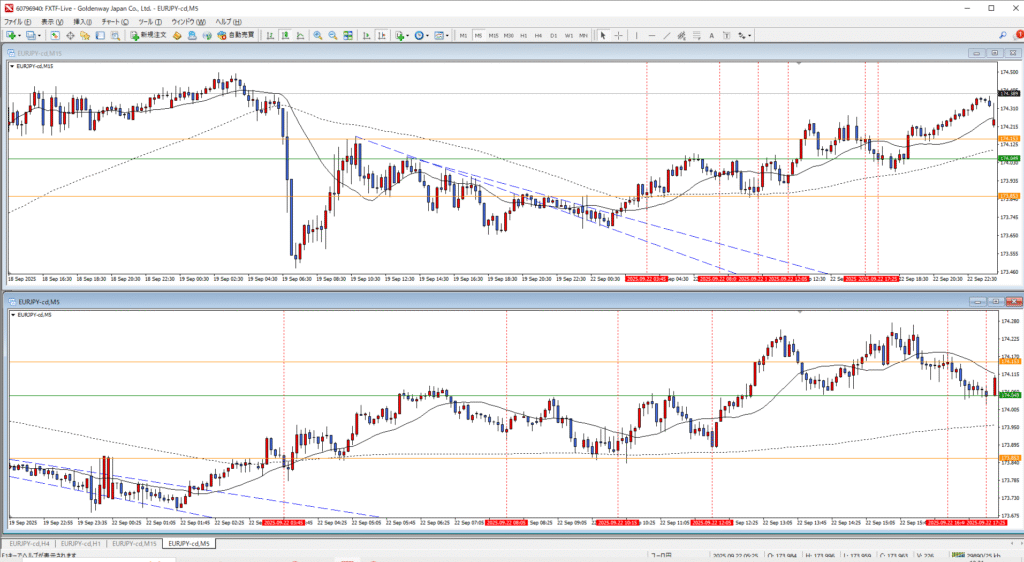The height and width of the screenshot is (562, 1024).
Task: Toggle the Terminal window icon
Action: tap(100, 35)
